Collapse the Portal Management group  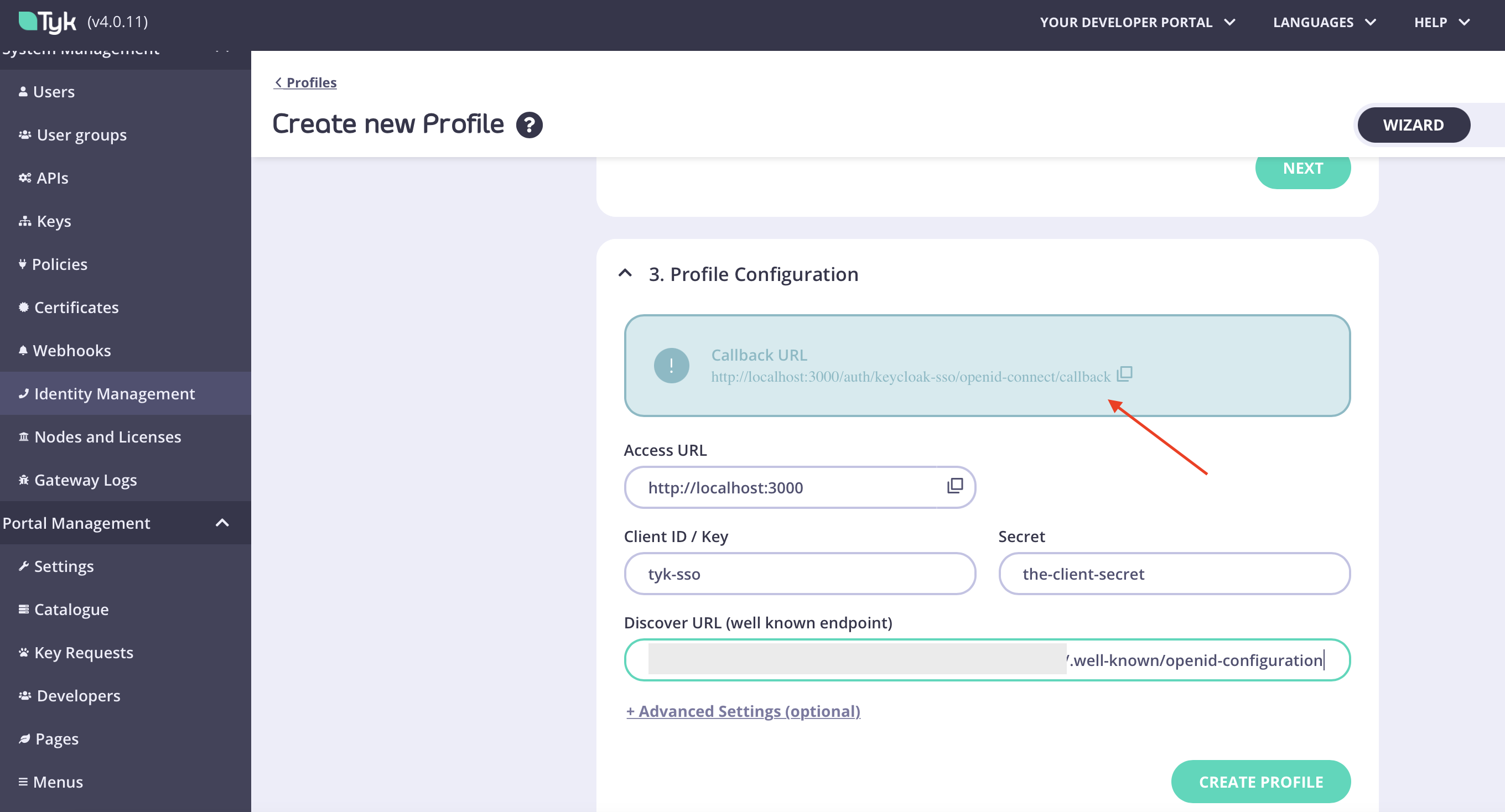(x=221, y=523)
